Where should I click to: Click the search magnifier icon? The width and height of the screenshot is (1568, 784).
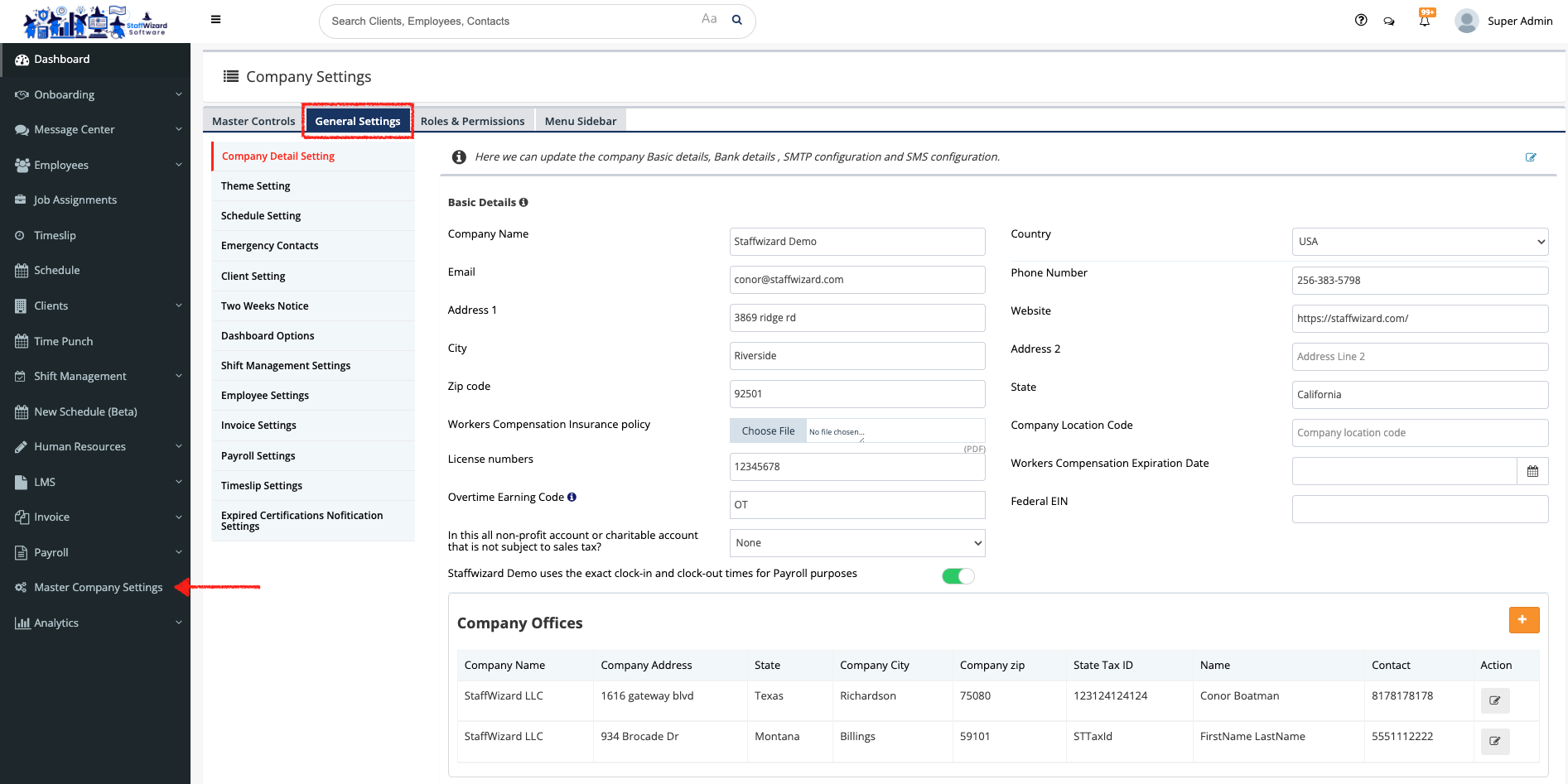[736, 20]
